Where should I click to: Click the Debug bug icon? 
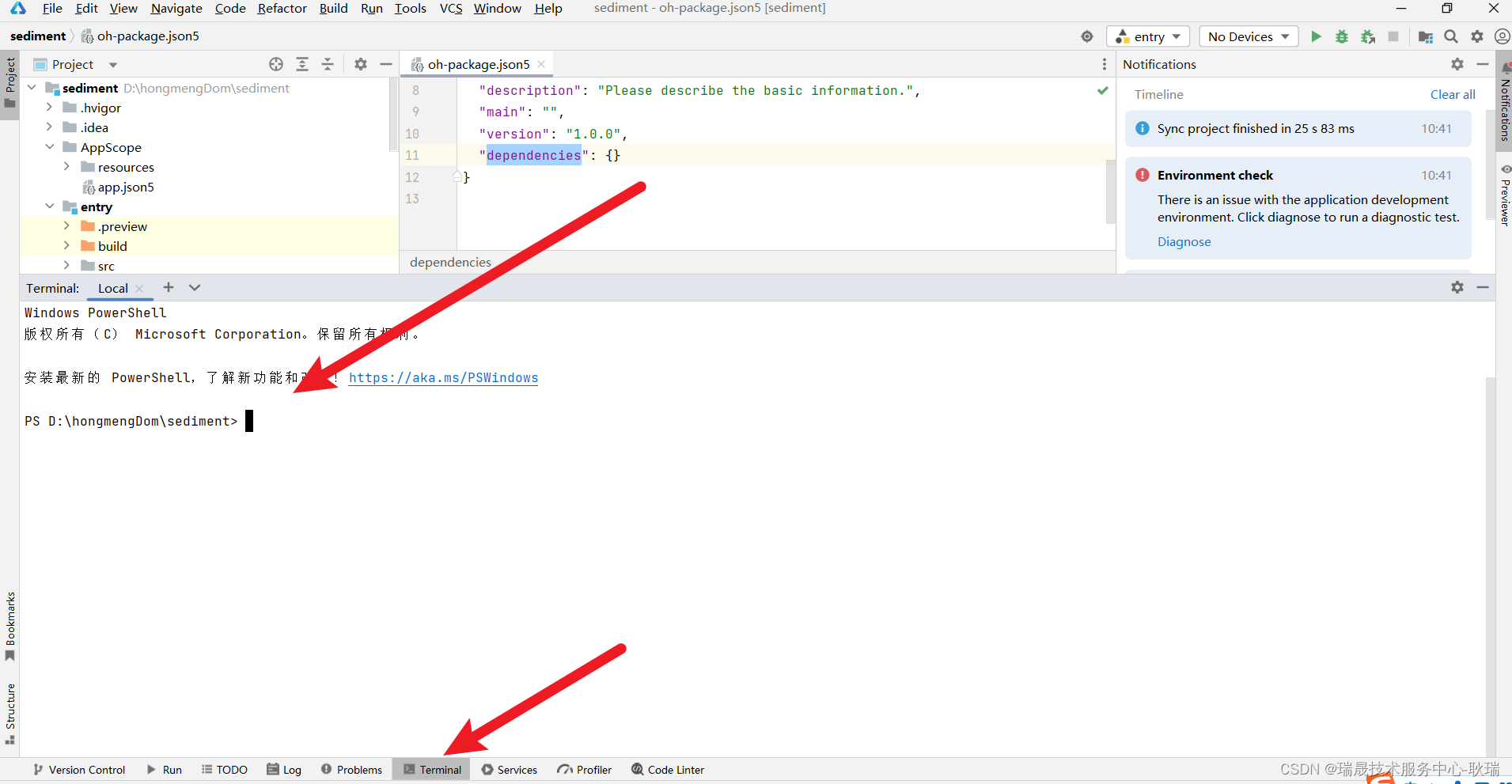(1342, 36)
